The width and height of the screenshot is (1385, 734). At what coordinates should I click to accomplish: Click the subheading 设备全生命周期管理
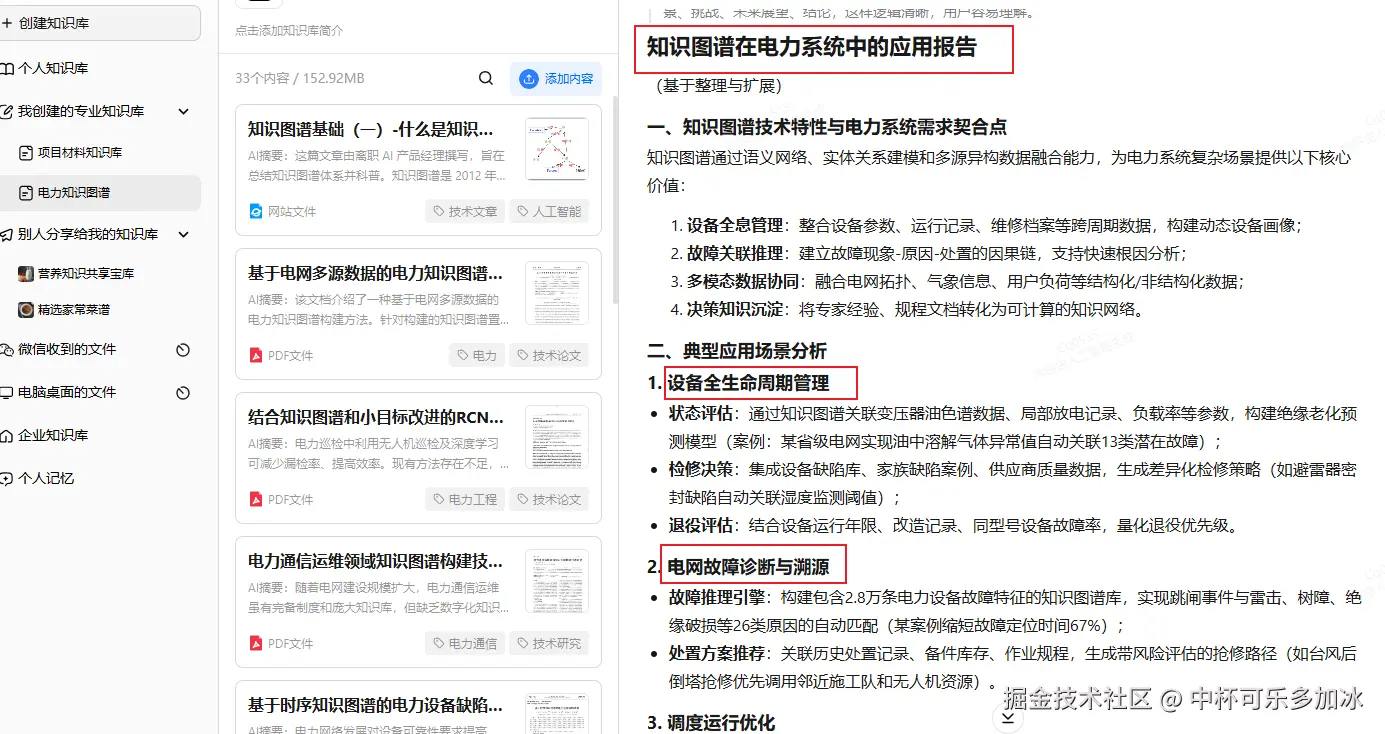coord(749,382)
